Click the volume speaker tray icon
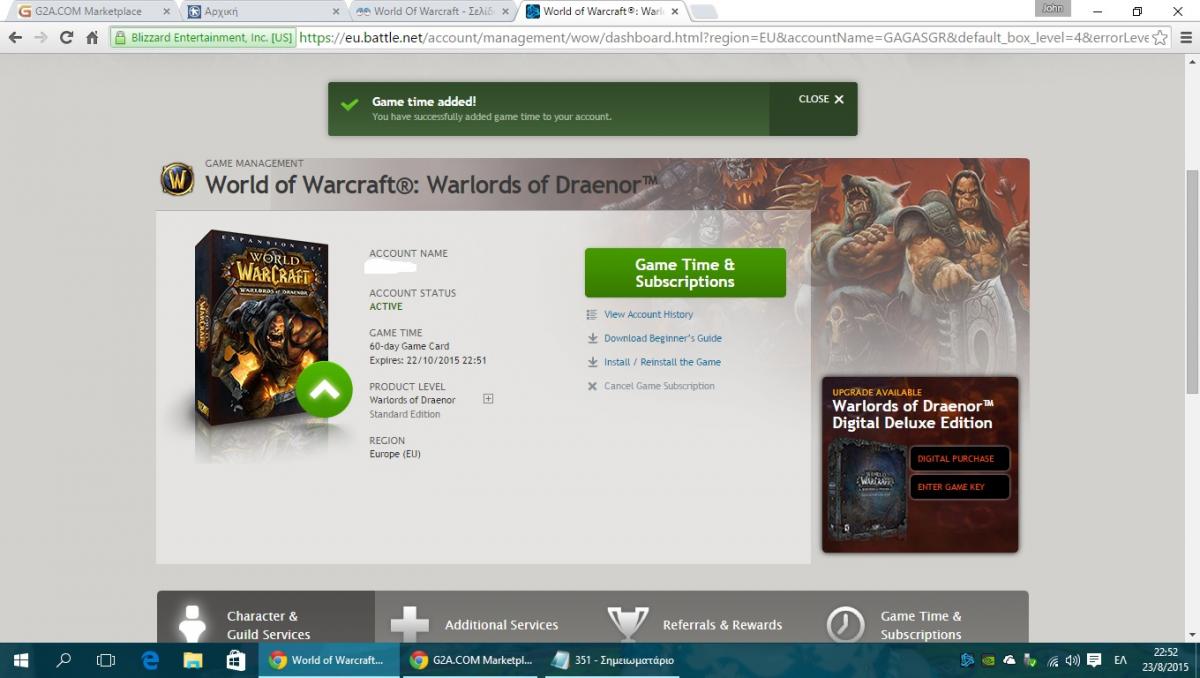This screenshot has height=678, width=1200. 1073,660
